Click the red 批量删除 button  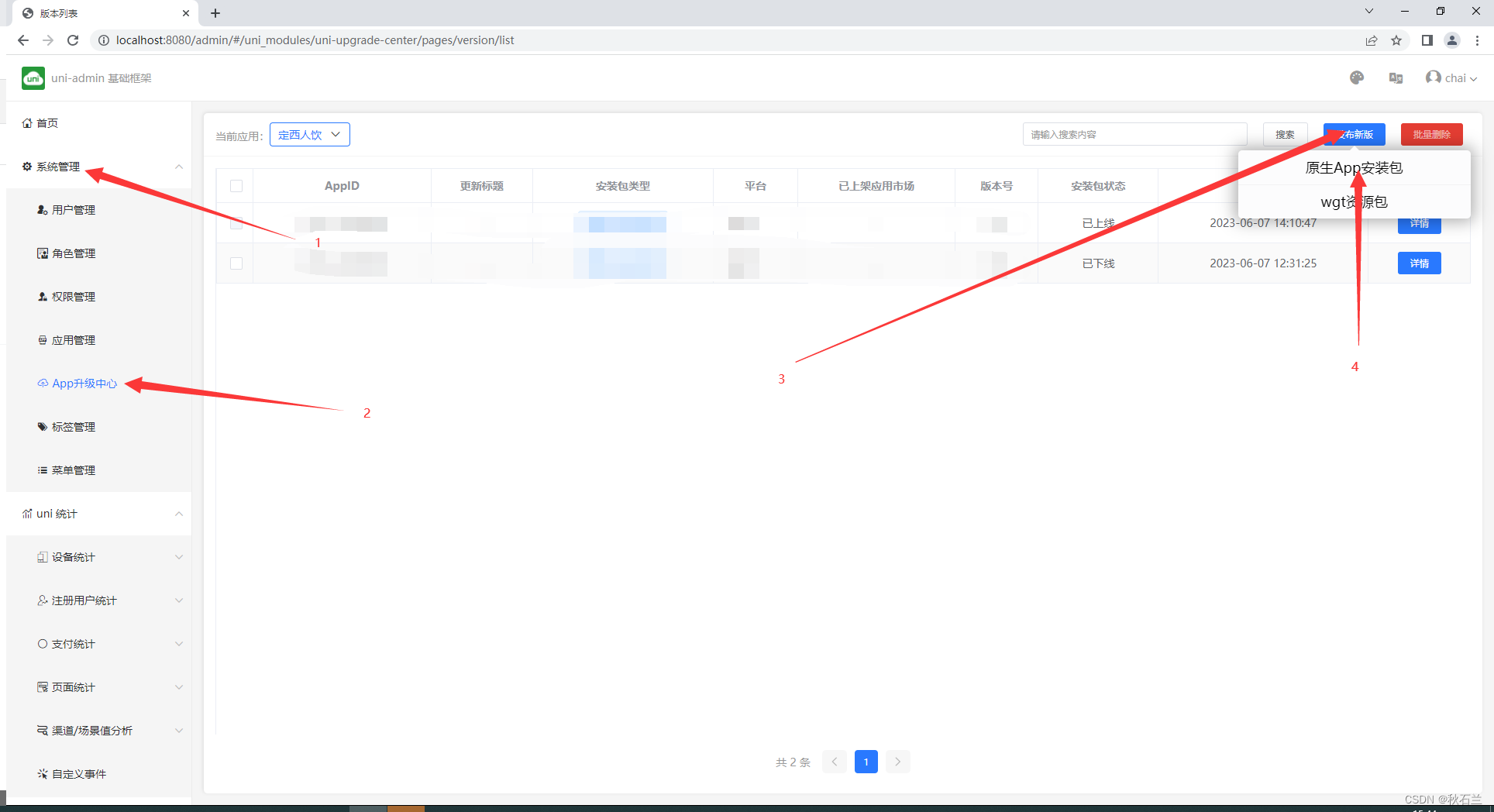[x=1431, y=135]
